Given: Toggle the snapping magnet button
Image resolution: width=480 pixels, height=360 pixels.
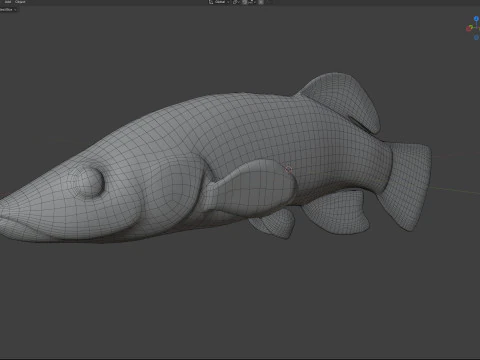Looking at the screenshot, I should (x=245, y=2).
